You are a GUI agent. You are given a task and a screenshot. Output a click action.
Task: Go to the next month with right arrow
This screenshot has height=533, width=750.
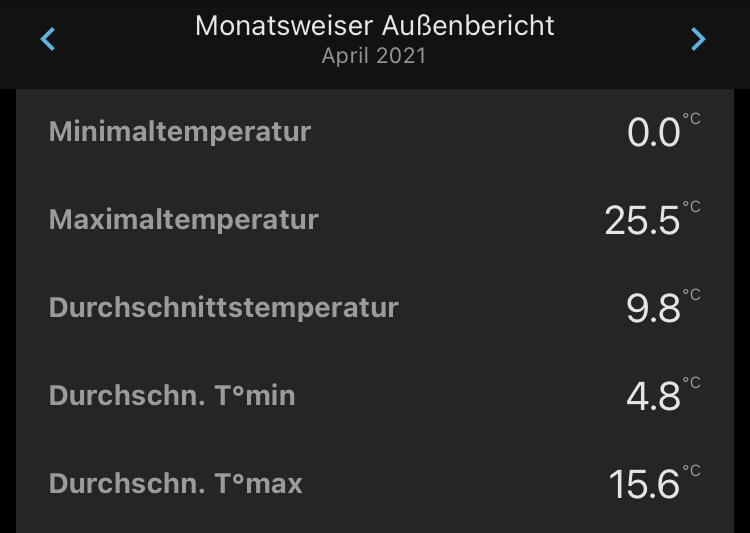pos(698,40)
